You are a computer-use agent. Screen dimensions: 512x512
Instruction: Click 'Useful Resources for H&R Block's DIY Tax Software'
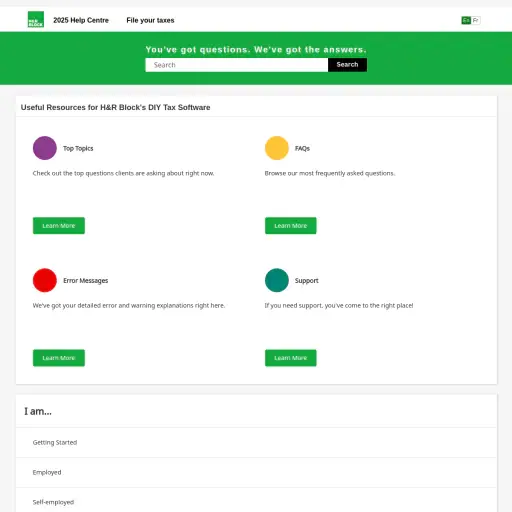click(x=116, y=107)
